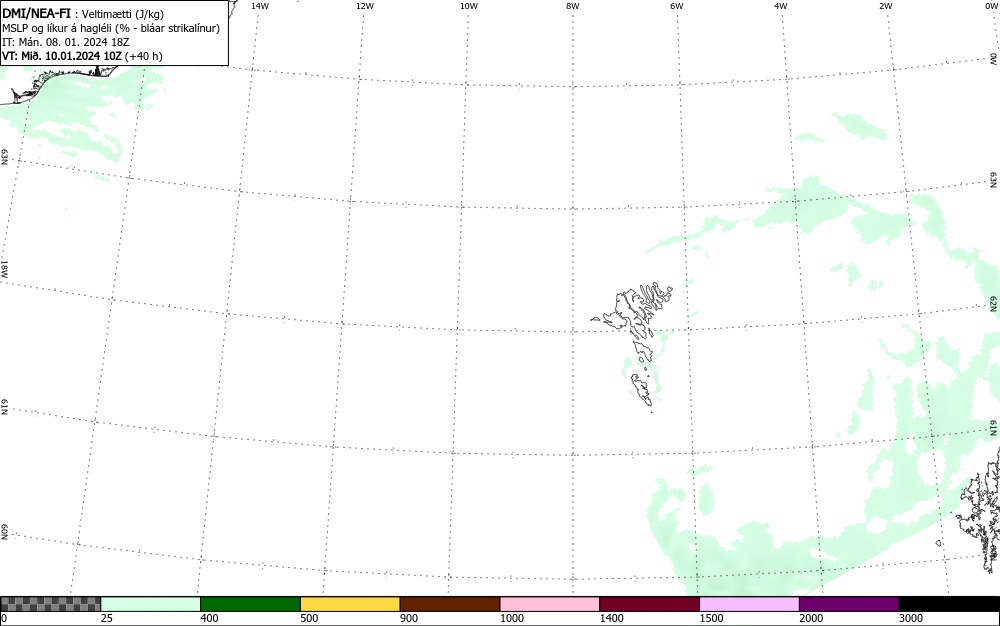Image resolution: width=1000 pixels, height=626 pixels.
Task: Click the 10W longitude label
Action: tap(469, 6)
